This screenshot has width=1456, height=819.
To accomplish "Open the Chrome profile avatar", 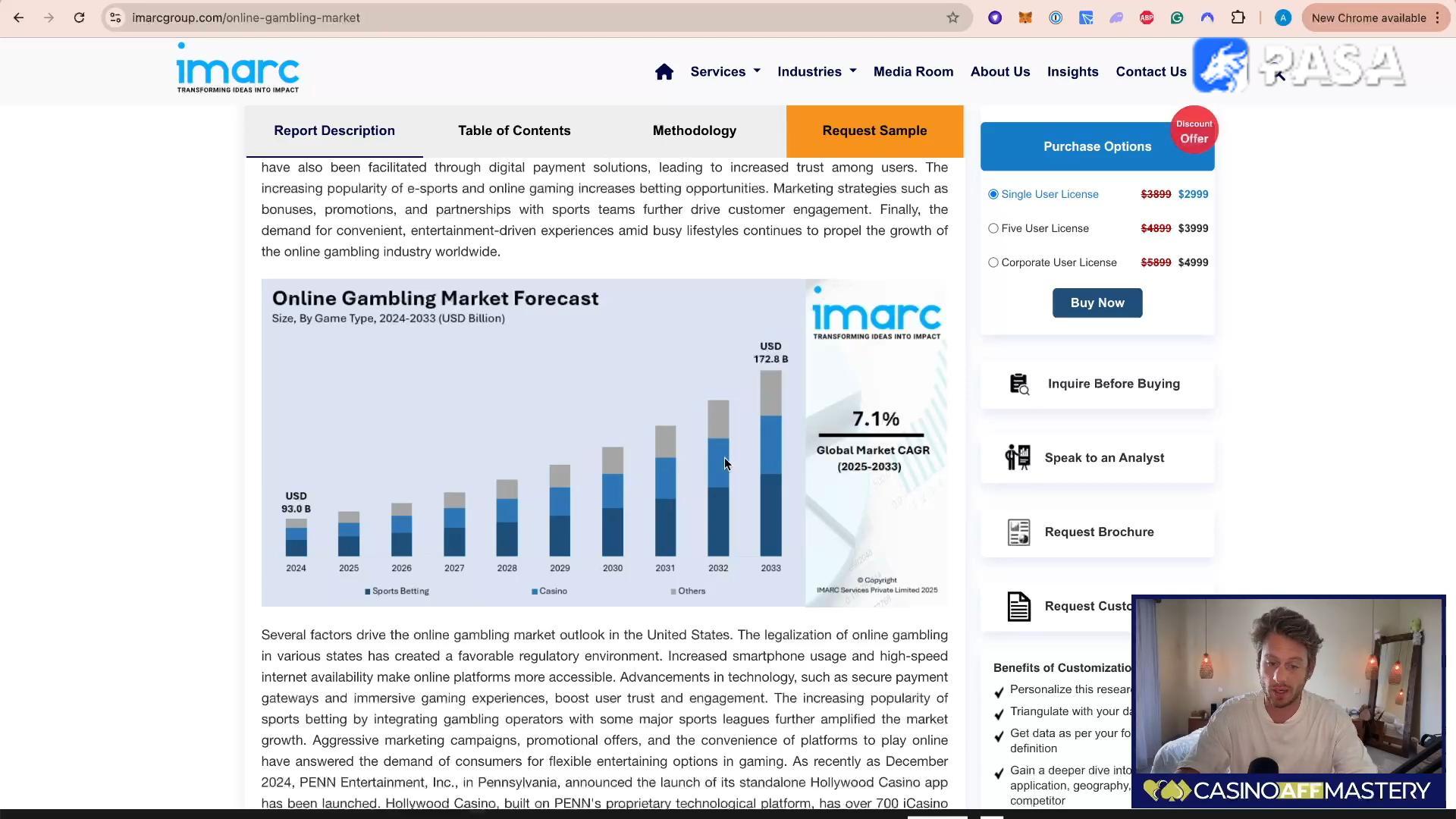I will 1283,17.
